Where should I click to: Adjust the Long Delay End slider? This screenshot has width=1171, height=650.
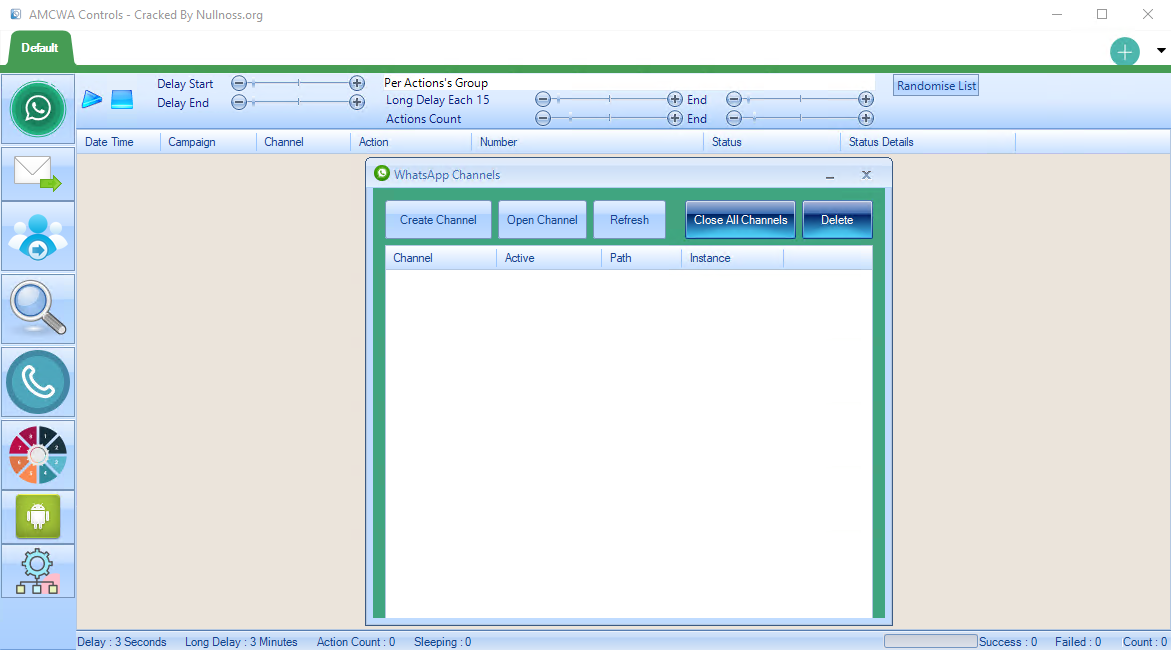(800, 99)
